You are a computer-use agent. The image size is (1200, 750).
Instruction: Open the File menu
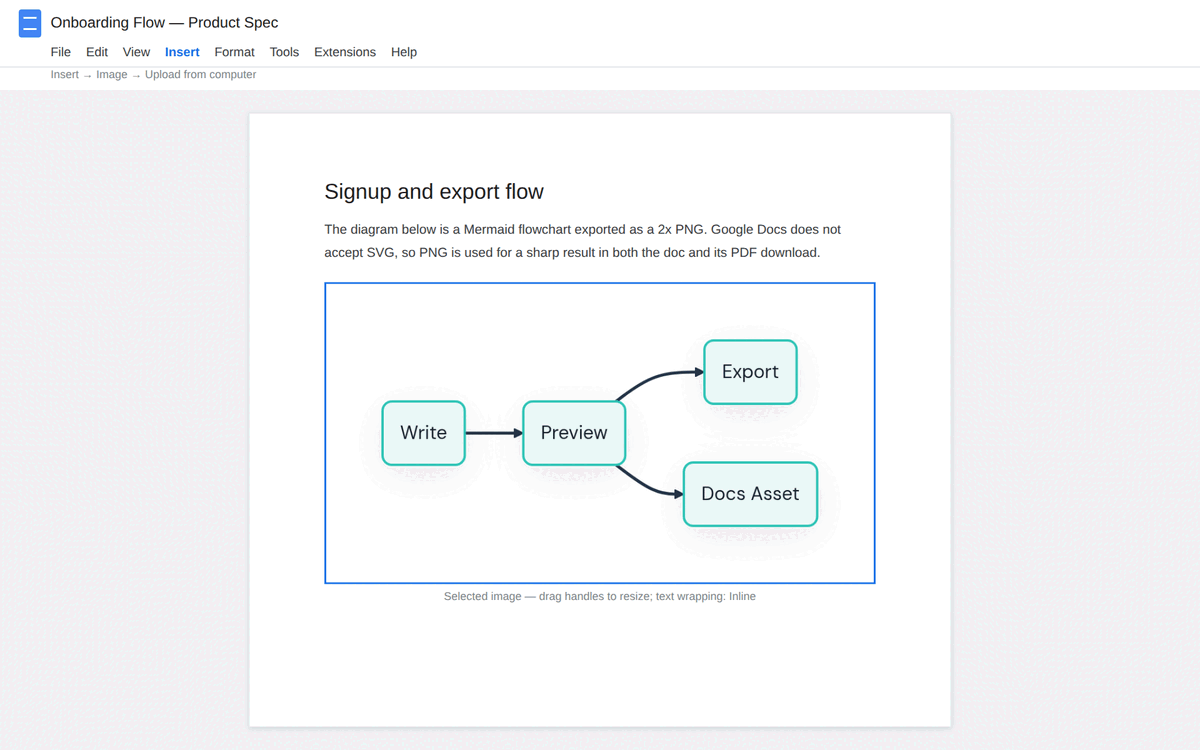coord(61,52)
